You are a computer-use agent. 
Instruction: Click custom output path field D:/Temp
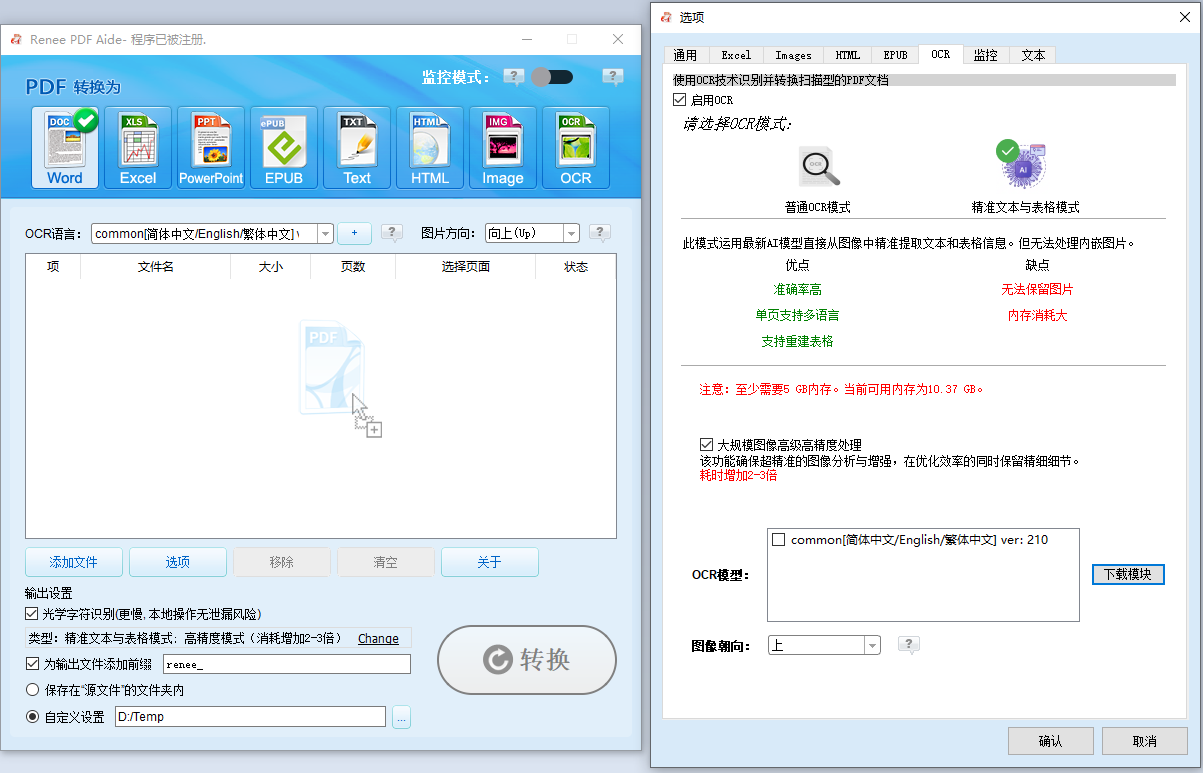pos(250,717)
